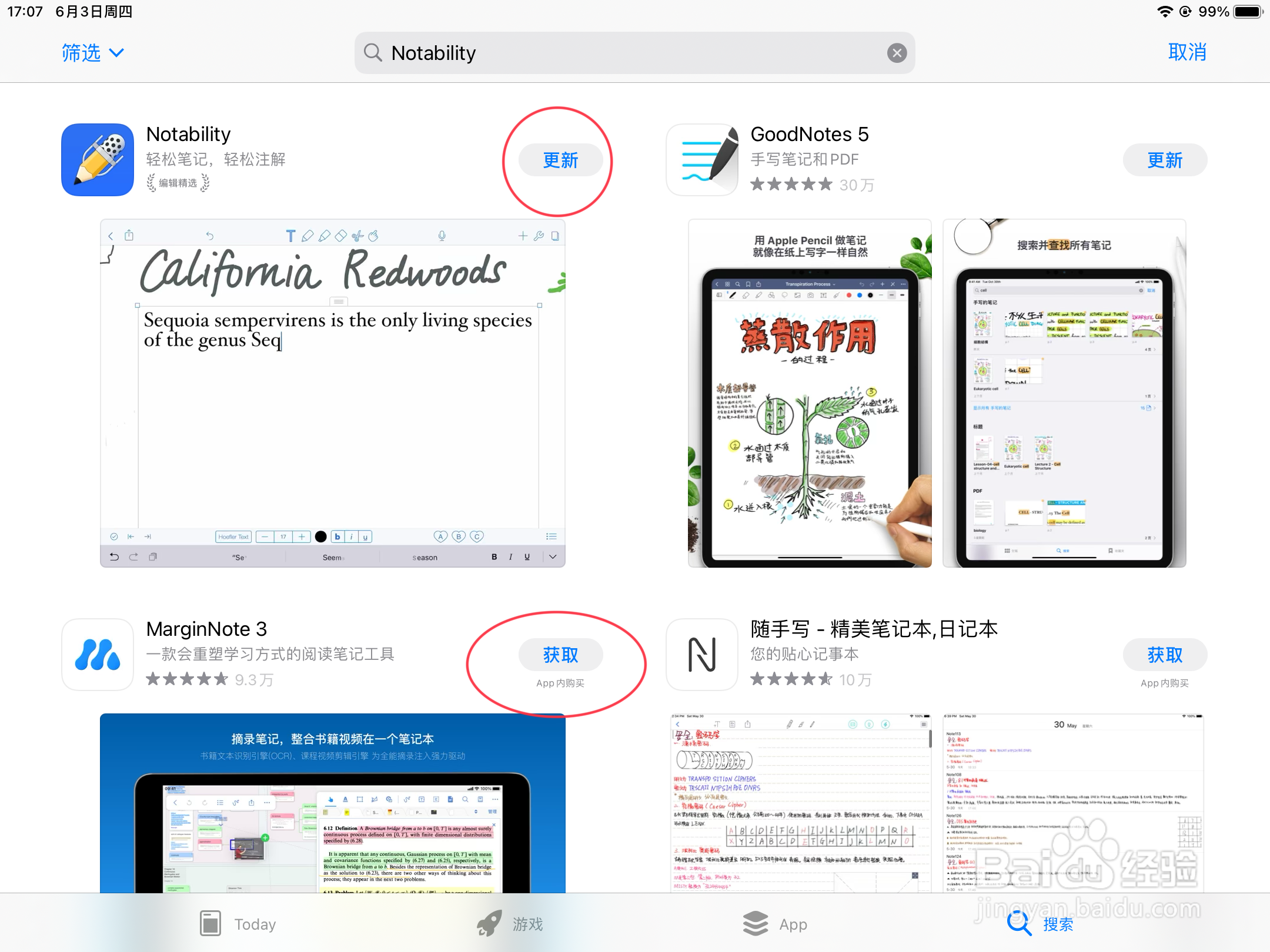
Task: Click the 手写笔记和PDF subtitle
Action: pyautogui.click(x=805, y=159)
